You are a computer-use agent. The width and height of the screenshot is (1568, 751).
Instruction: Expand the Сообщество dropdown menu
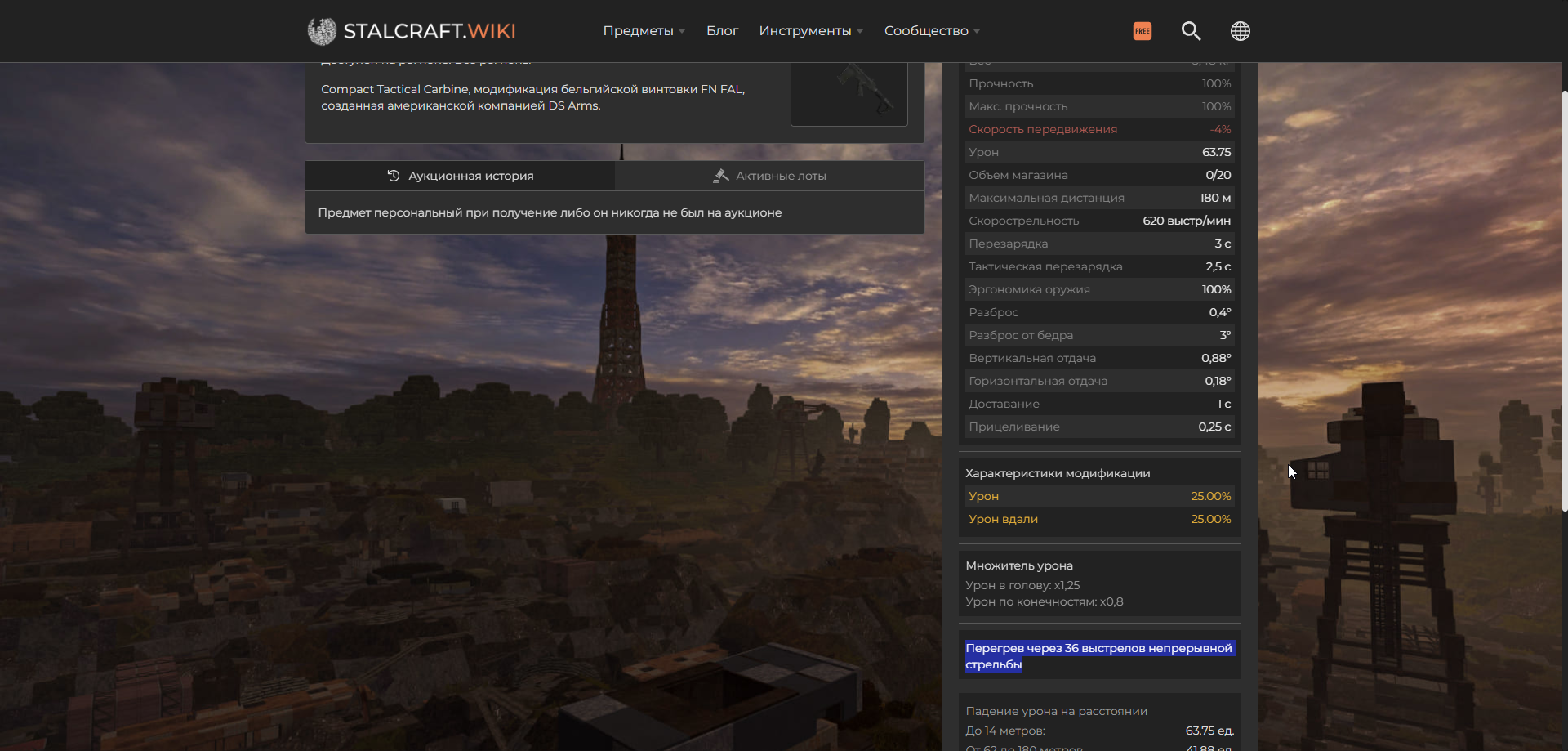pyautogui.click(x=932, y=31)
